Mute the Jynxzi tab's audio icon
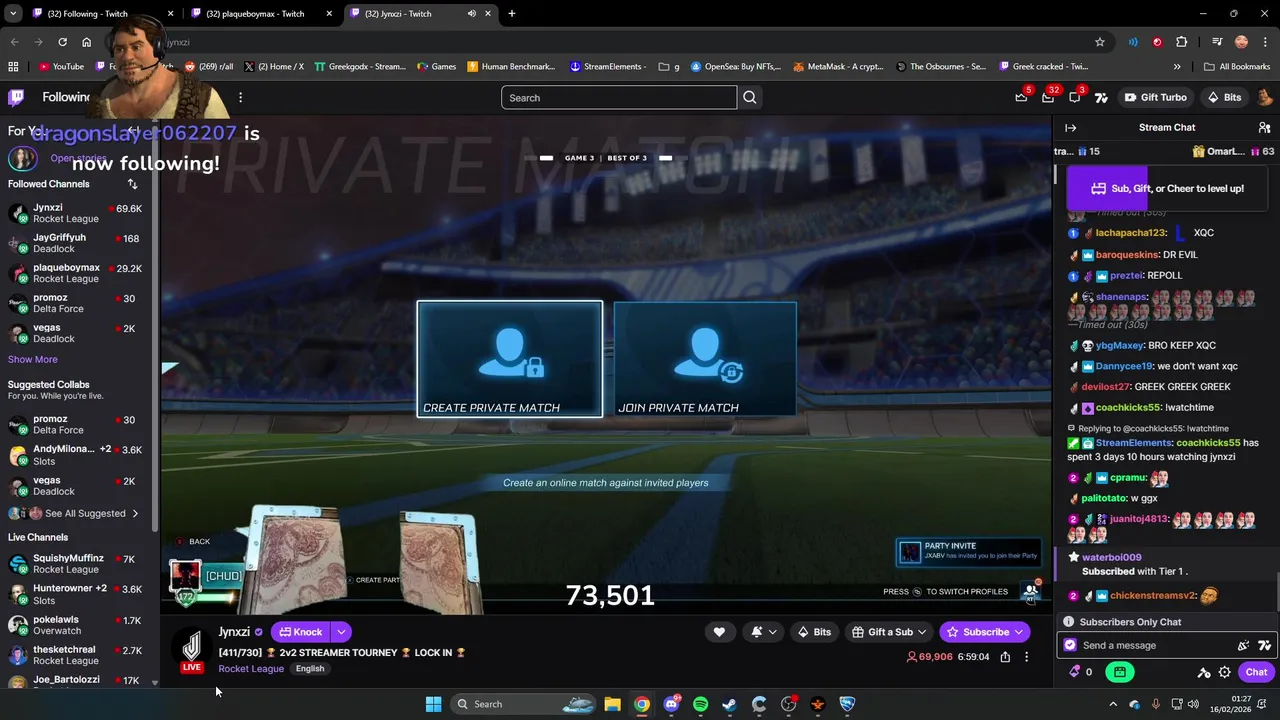 coord(471,14)
